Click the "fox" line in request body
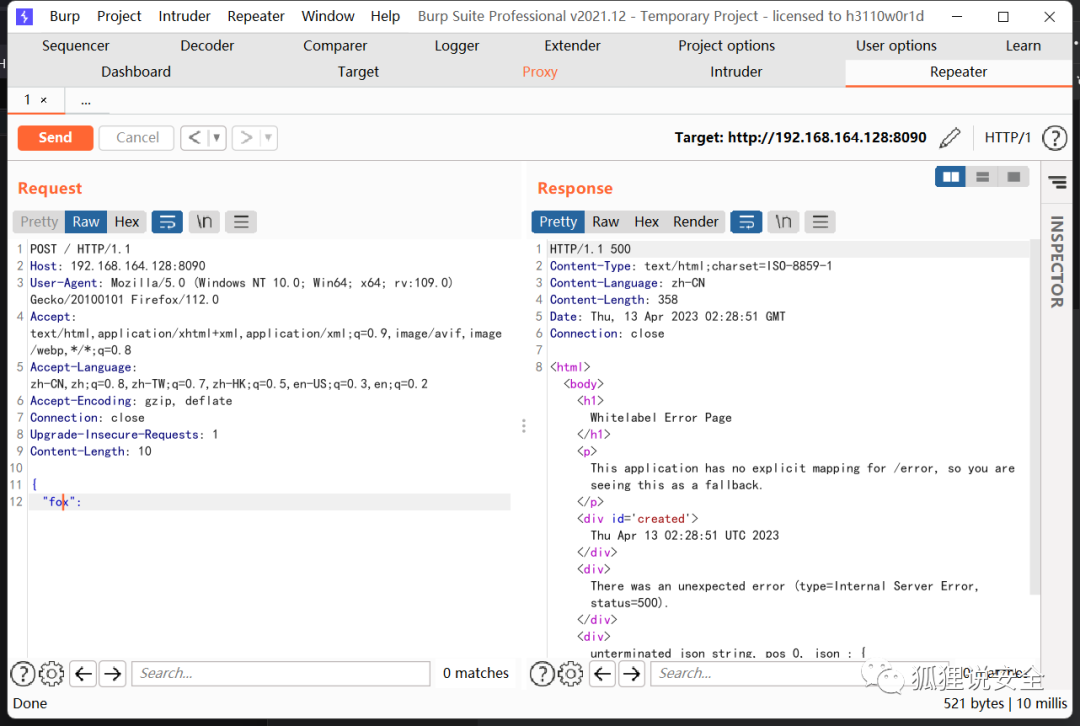 (x=269, y=501)
